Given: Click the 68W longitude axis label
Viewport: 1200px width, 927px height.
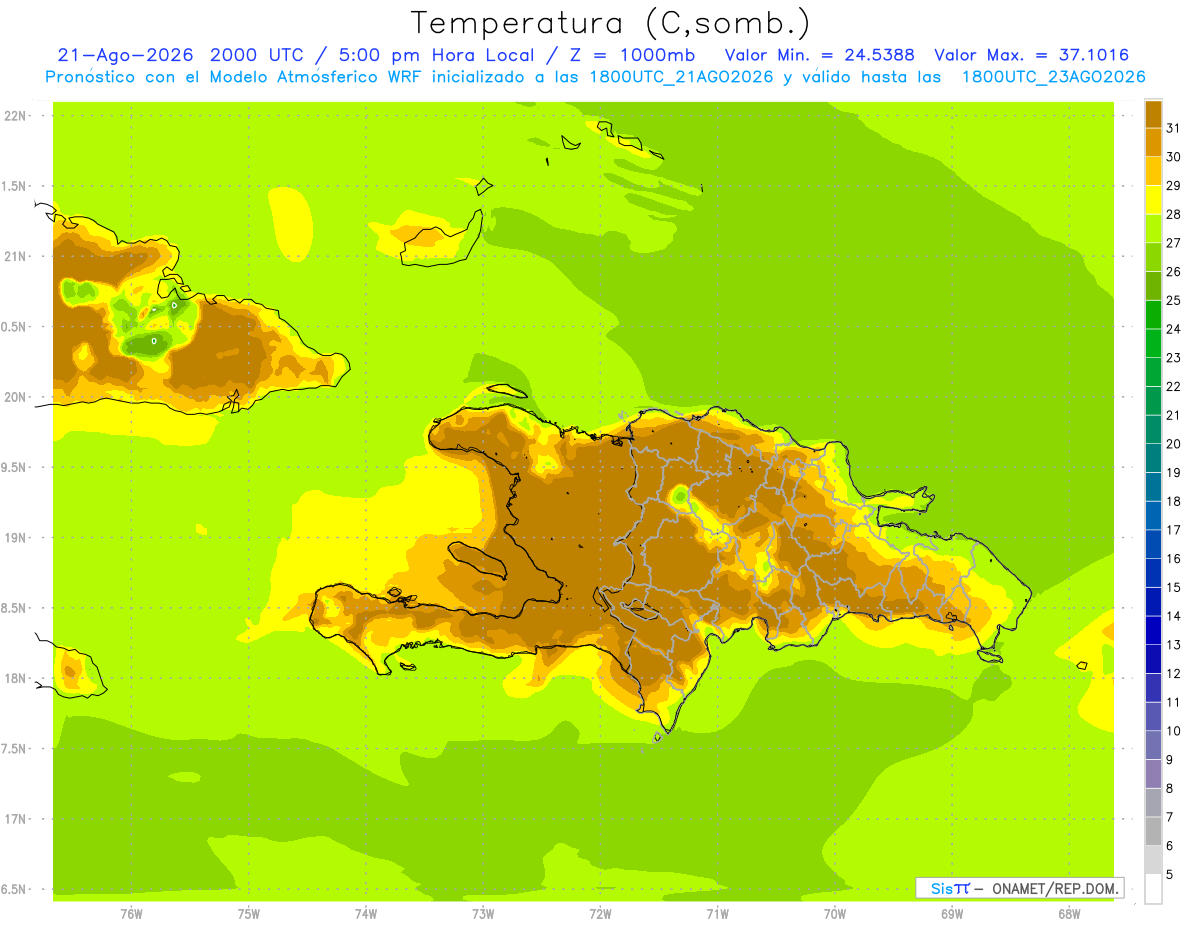Looking at the screenshot, I should pyautogui.click(x=1069, y=914).
